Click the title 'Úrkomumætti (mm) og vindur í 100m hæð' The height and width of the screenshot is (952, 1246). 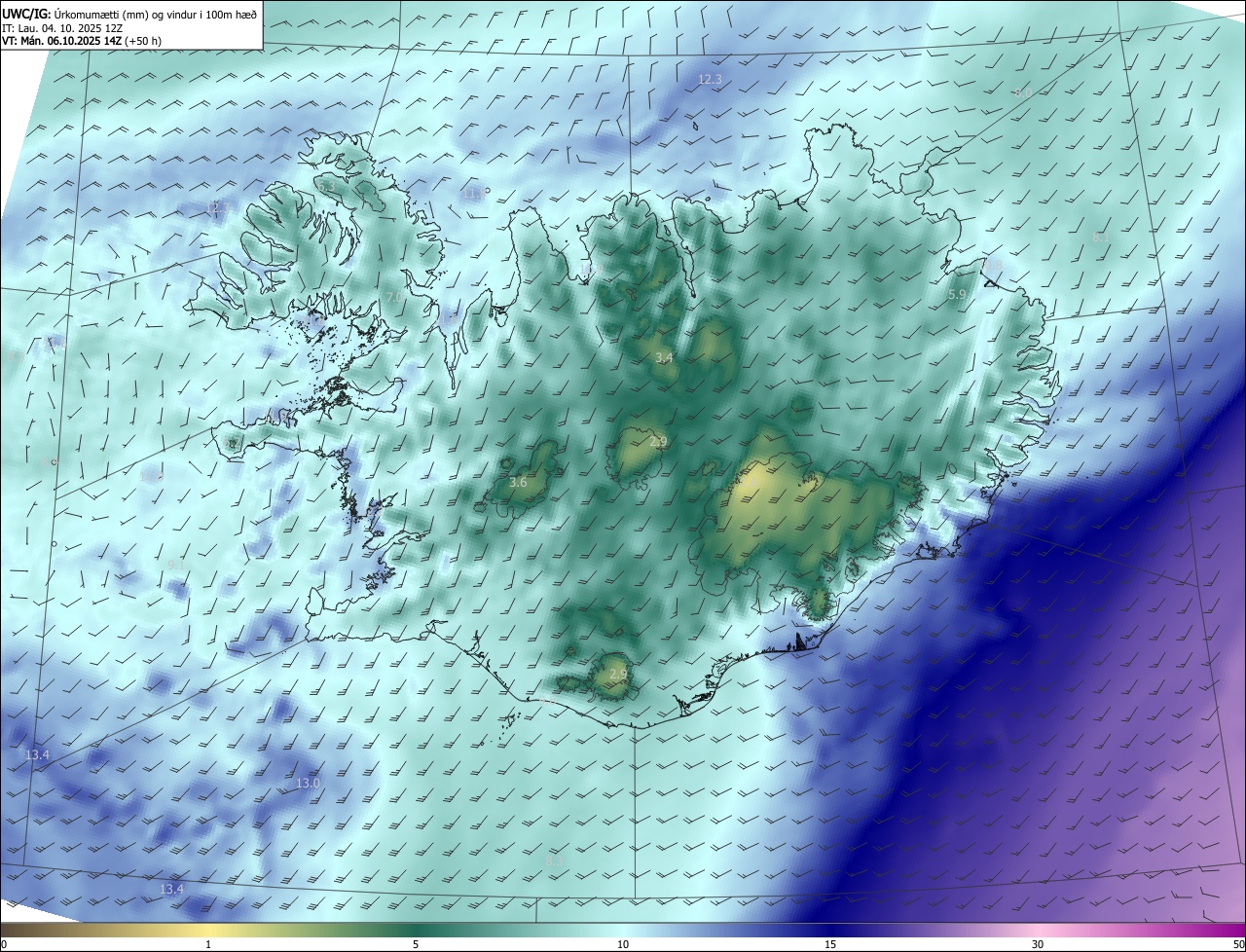(x=155, y=13)
